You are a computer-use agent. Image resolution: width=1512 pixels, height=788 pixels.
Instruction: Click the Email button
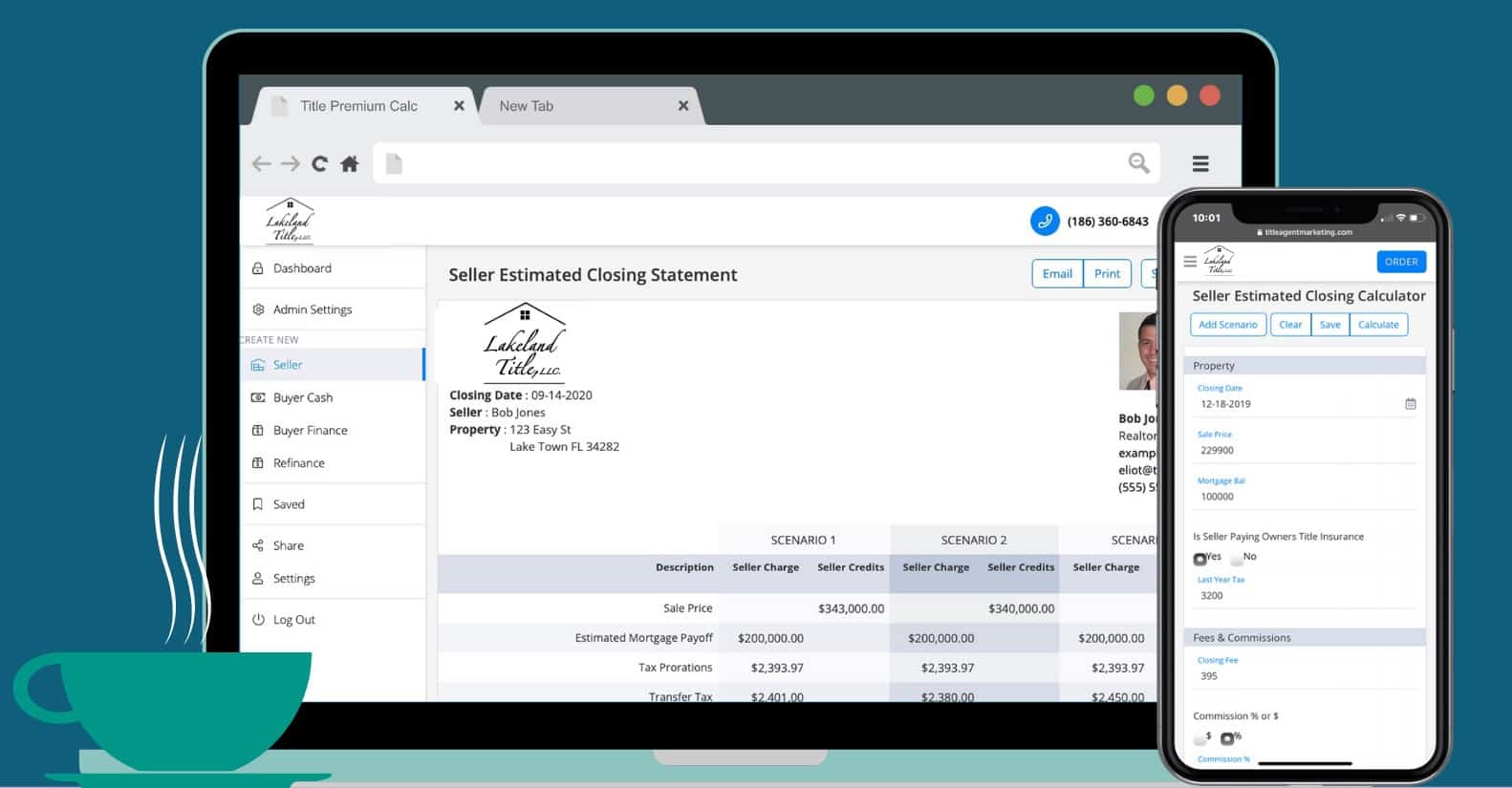pyautogui.click(x=1057, y=274)
